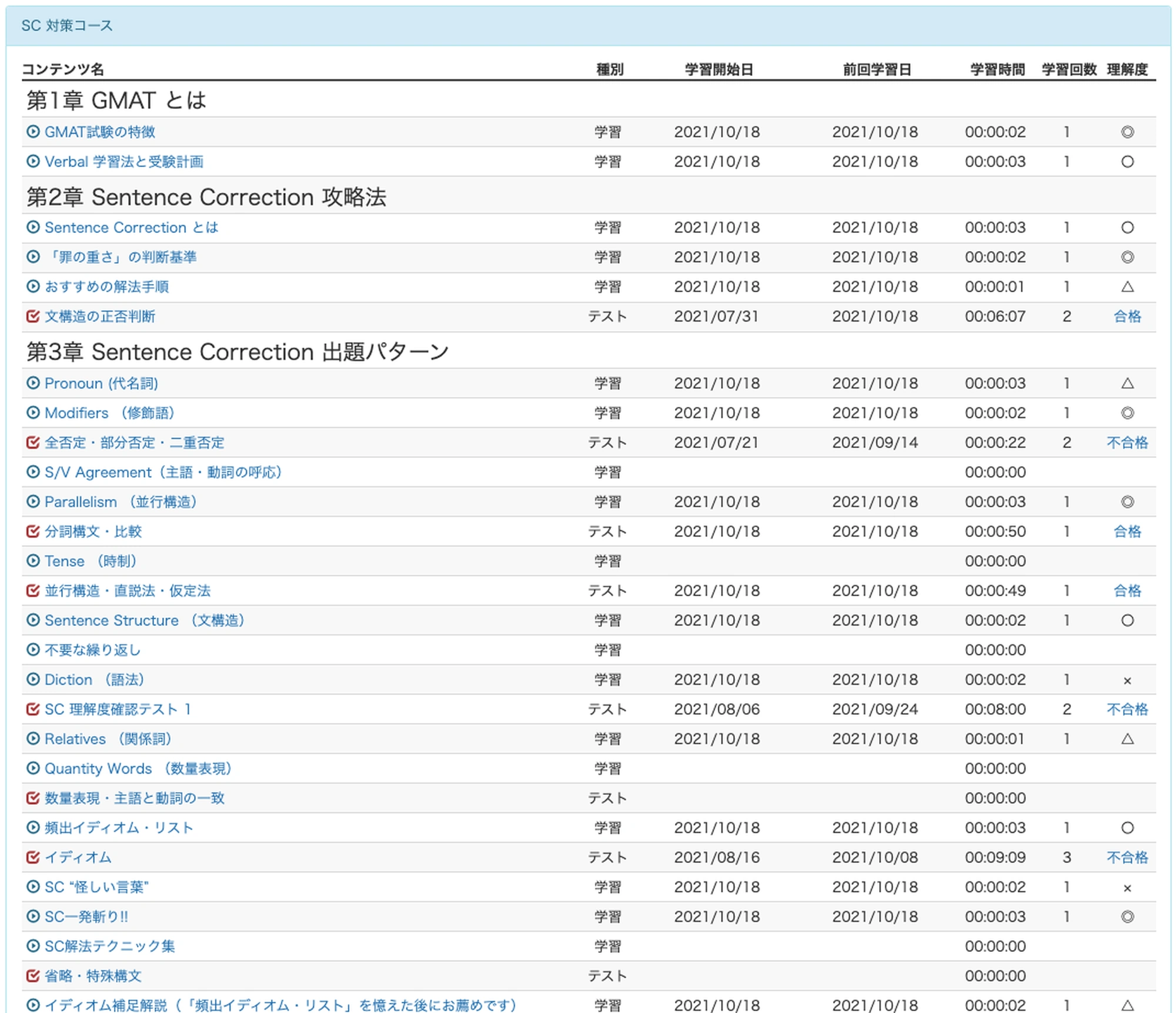Click play icon next to SC一発斬り!!
This screenshot has width=1176, height=1013.
point(34,917)
